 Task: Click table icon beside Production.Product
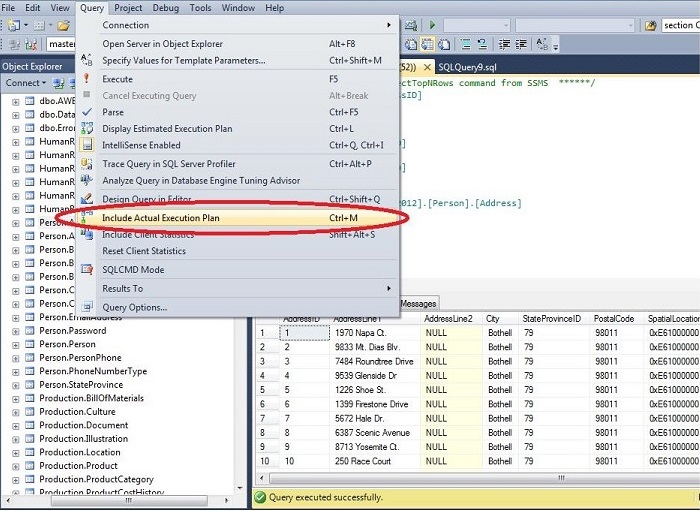coord(29,465)
